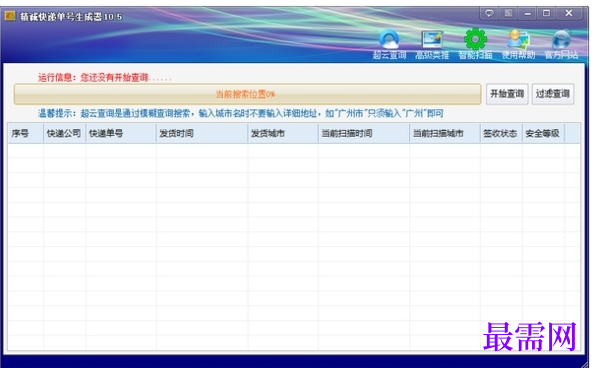595x368 pixels.
Task: Visit the 官方网站 official website
Action: pyautogui.click(x=561, y=44)
